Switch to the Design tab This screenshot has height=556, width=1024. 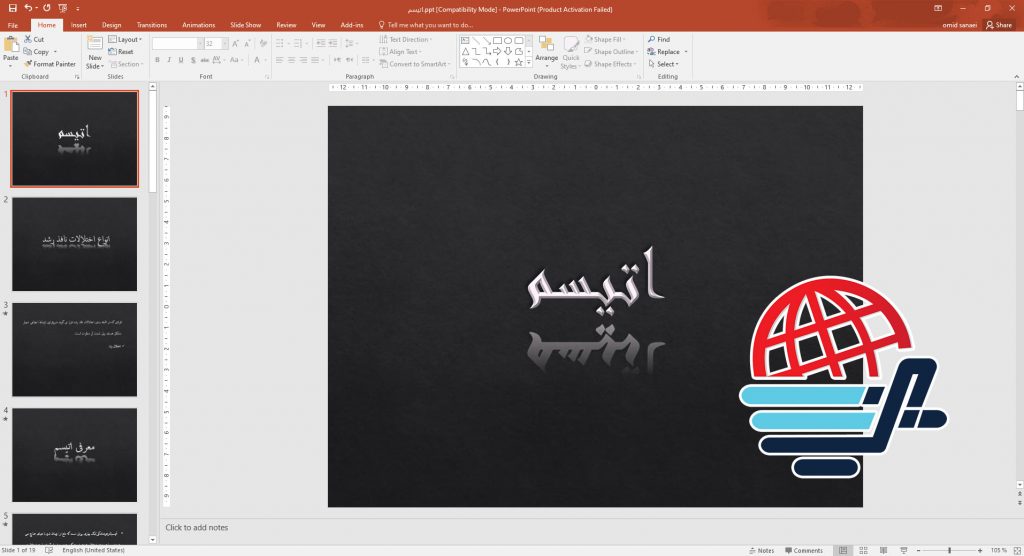point(111,25)
